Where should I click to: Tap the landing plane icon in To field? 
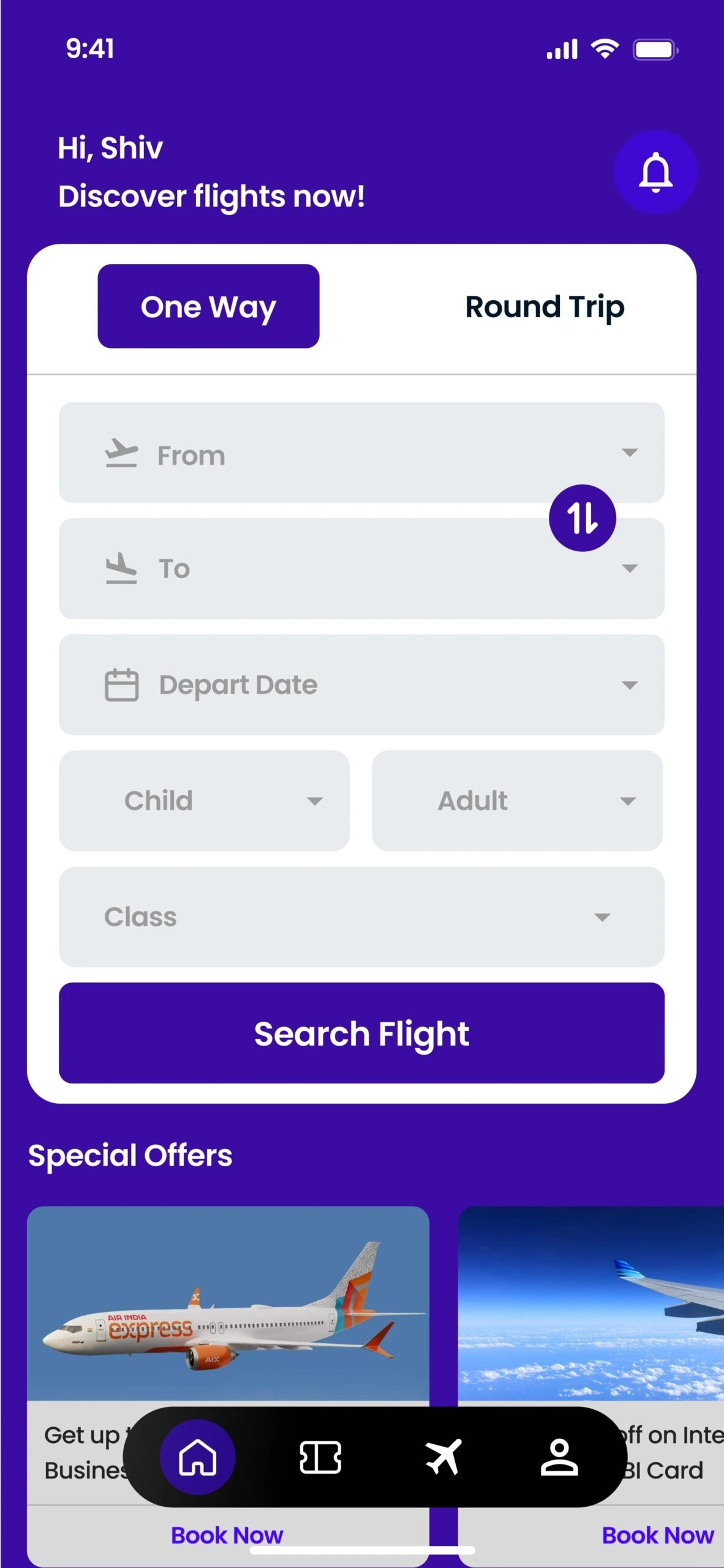coord(121,568)
